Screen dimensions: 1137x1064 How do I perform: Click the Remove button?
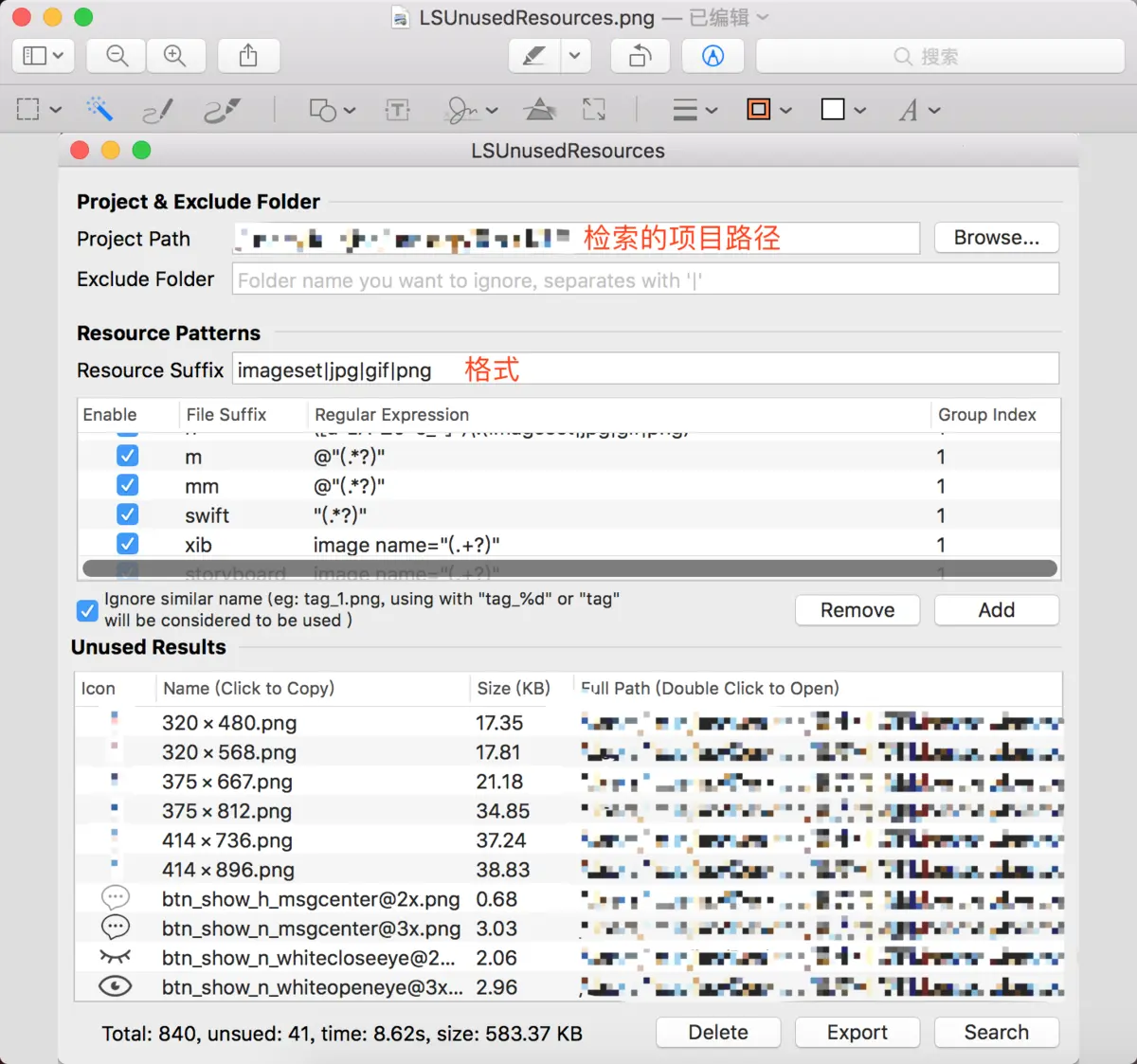click(x=857, y=610)
